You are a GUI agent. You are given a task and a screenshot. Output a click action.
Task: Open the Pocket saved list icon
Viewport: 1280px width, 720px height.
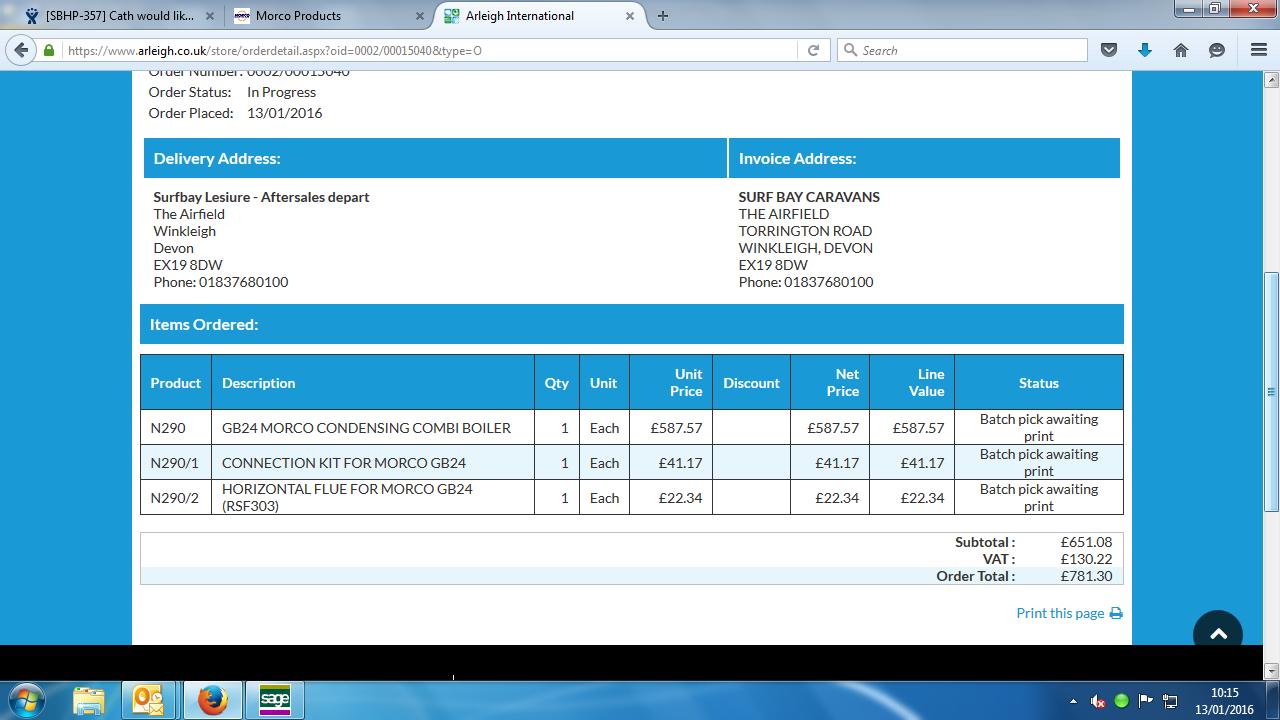coord(1108,50)
